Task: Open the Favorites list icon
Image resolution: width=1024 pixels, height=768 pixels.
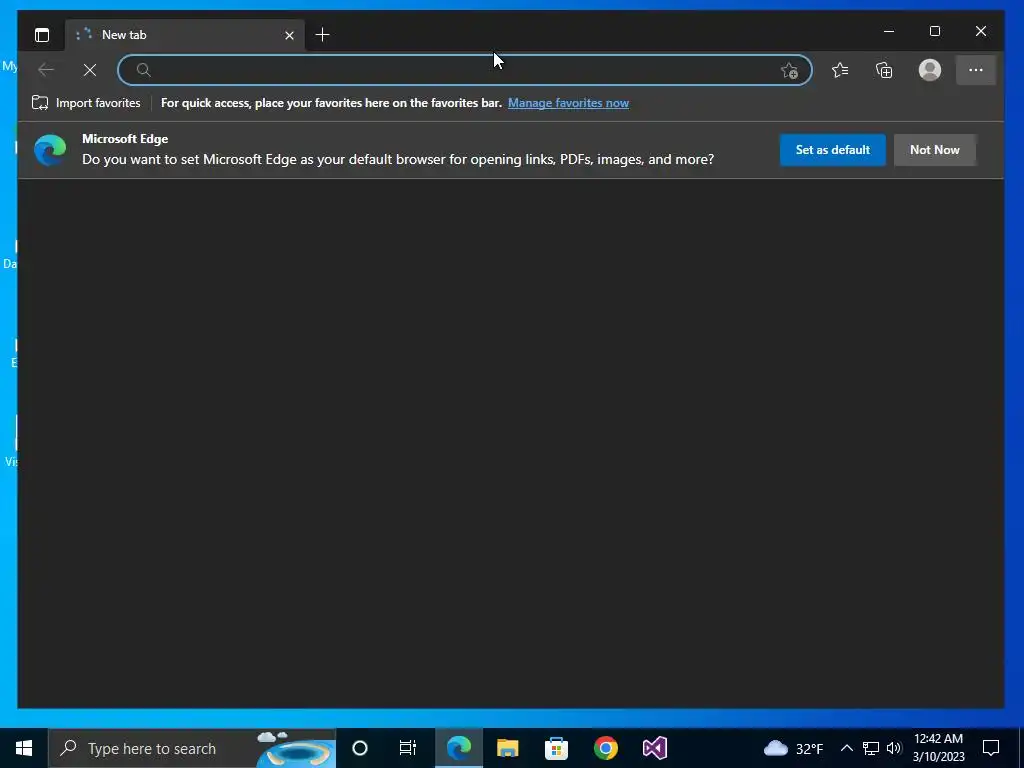Action: point(840,70)
